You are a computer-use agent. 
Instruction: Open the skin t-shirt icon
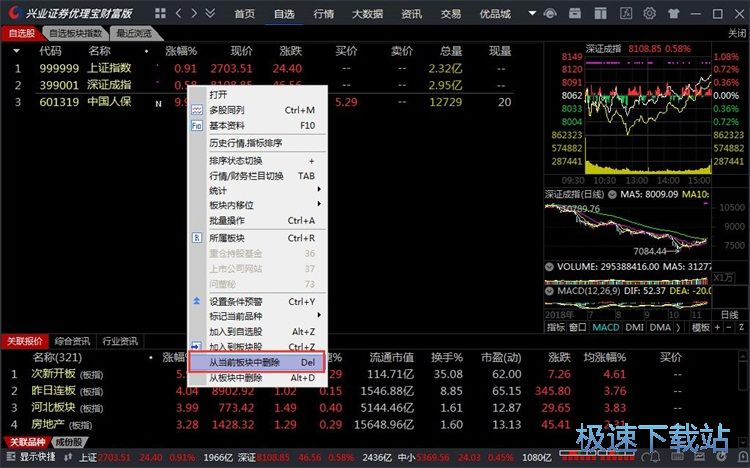click(674, 13)
